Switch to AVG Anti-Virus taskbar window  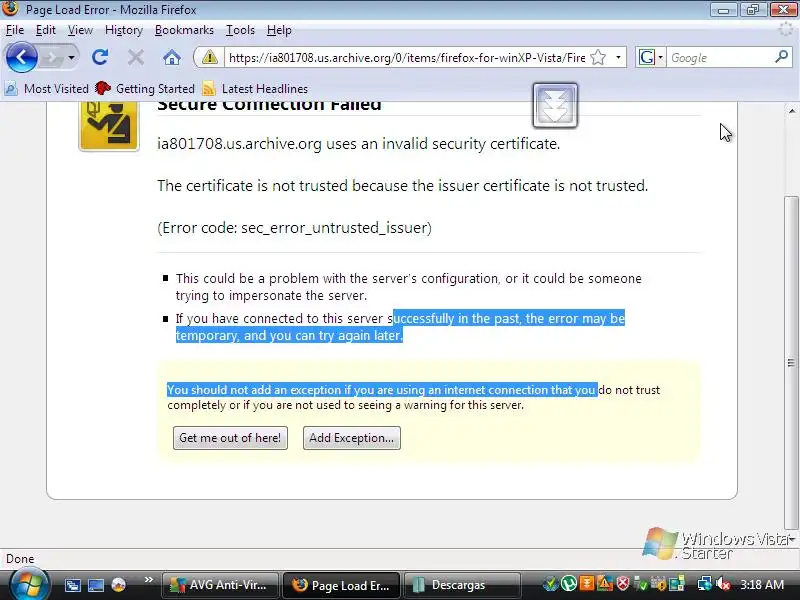(x=220, y=585)
